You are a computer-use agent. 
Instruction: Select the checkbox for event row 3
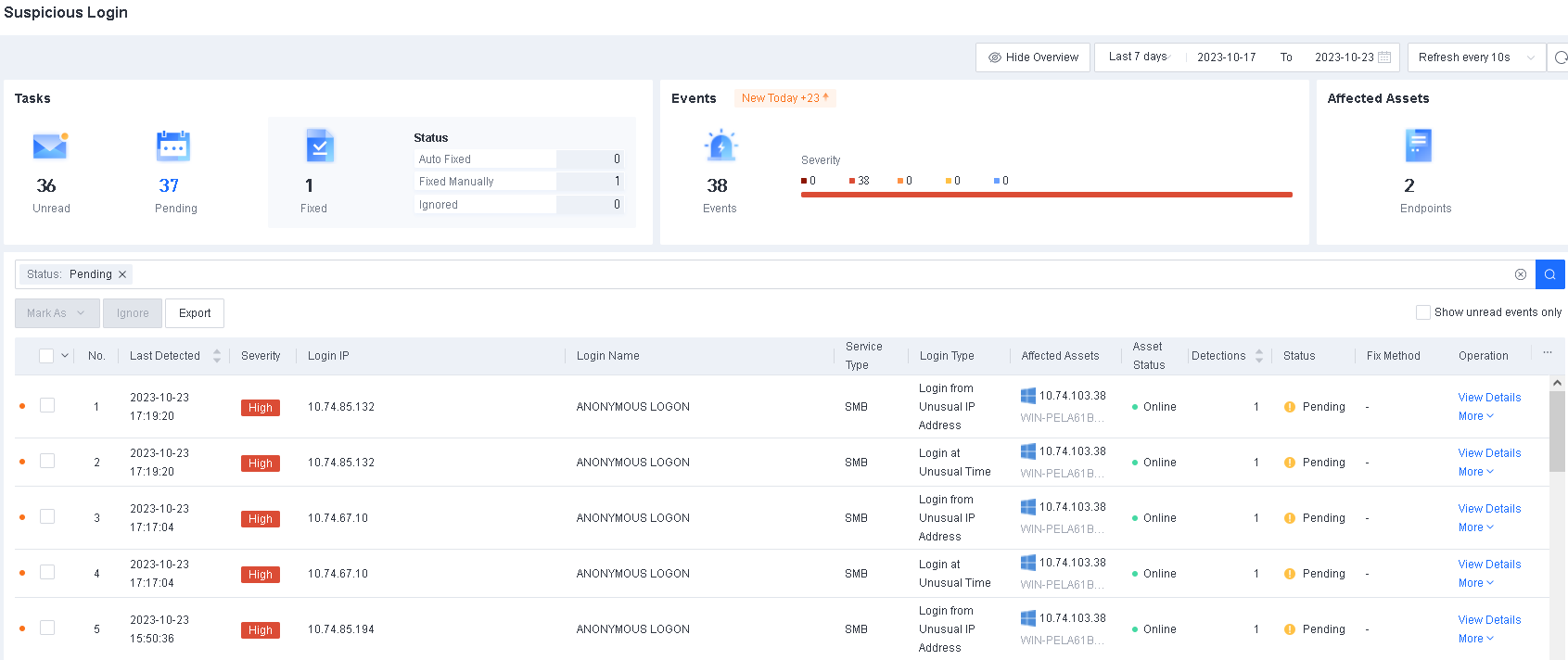click(47, 516)
